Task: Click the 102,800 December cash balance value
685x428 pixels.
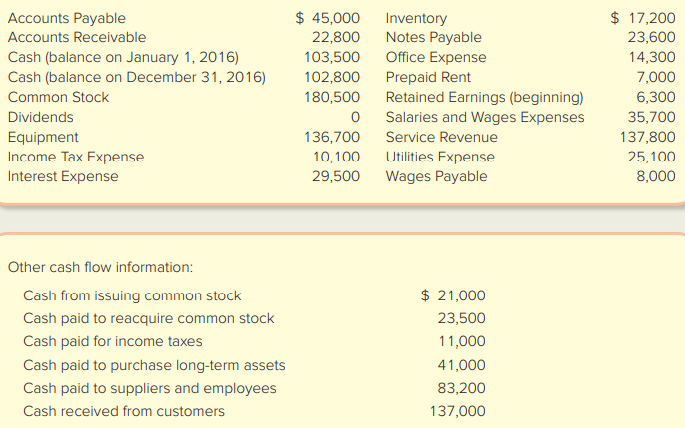Action: tap(332, 77)
